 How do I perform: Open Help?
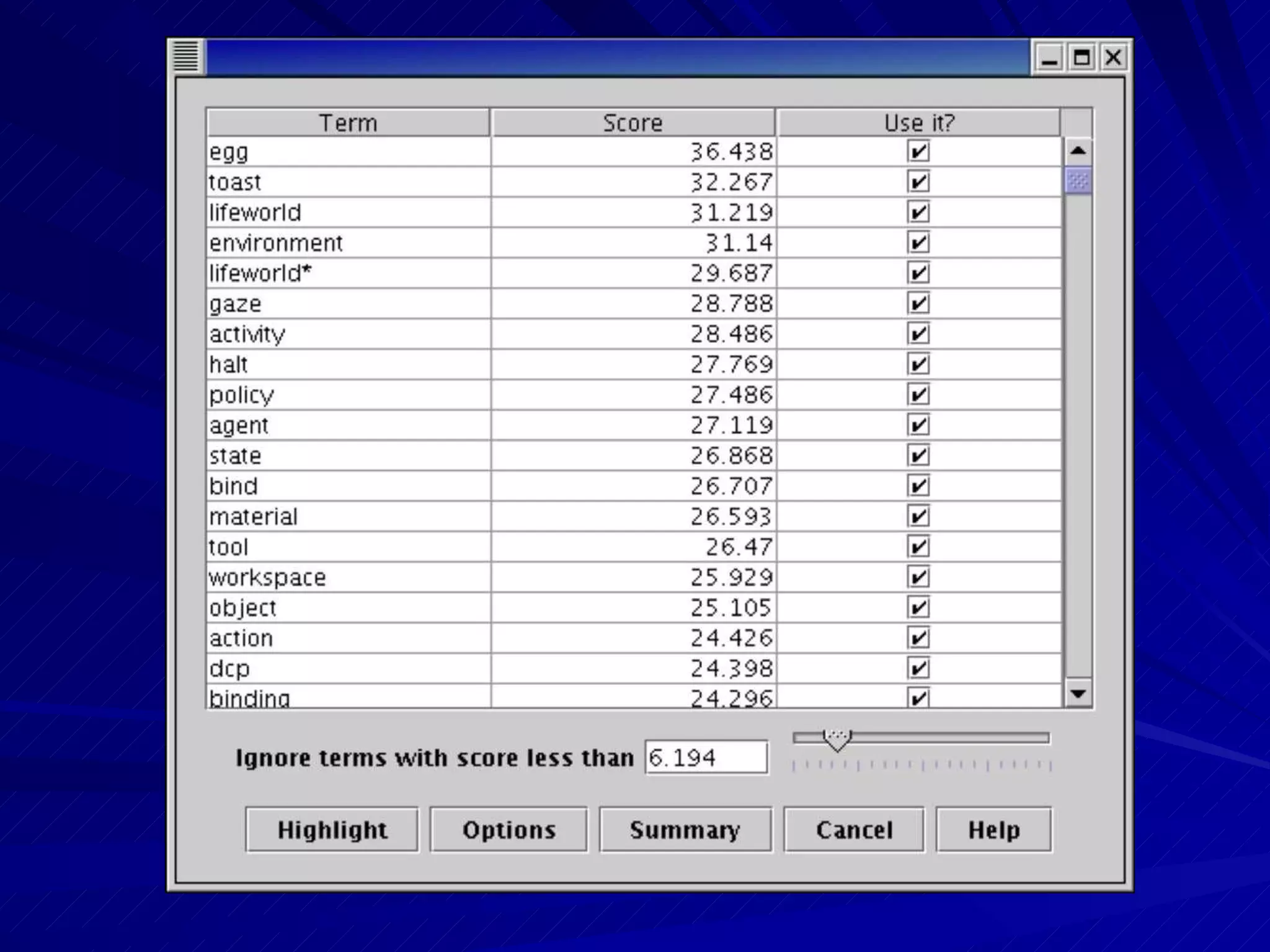click(x=993, y=829)
